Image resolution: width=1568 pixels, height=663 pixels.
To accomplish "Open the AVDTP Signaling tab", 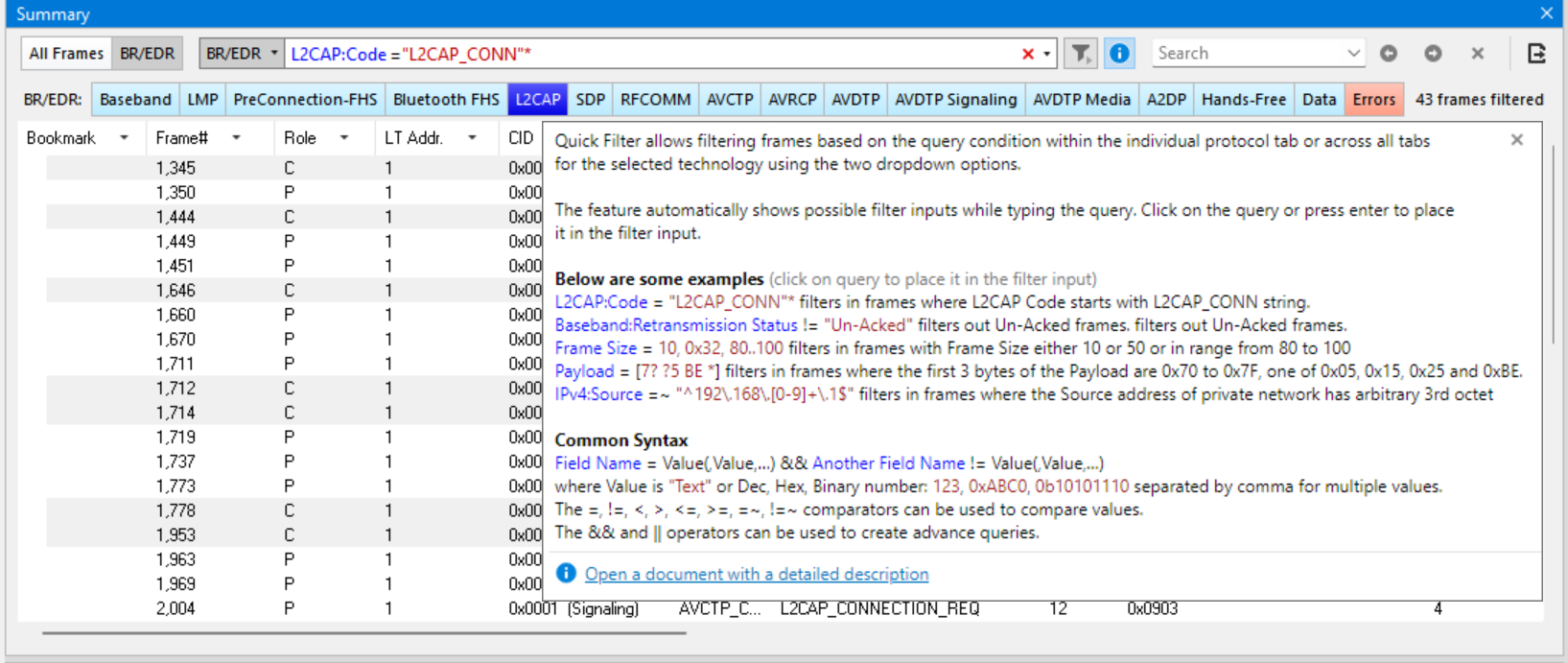I will (x=955, y=100).
